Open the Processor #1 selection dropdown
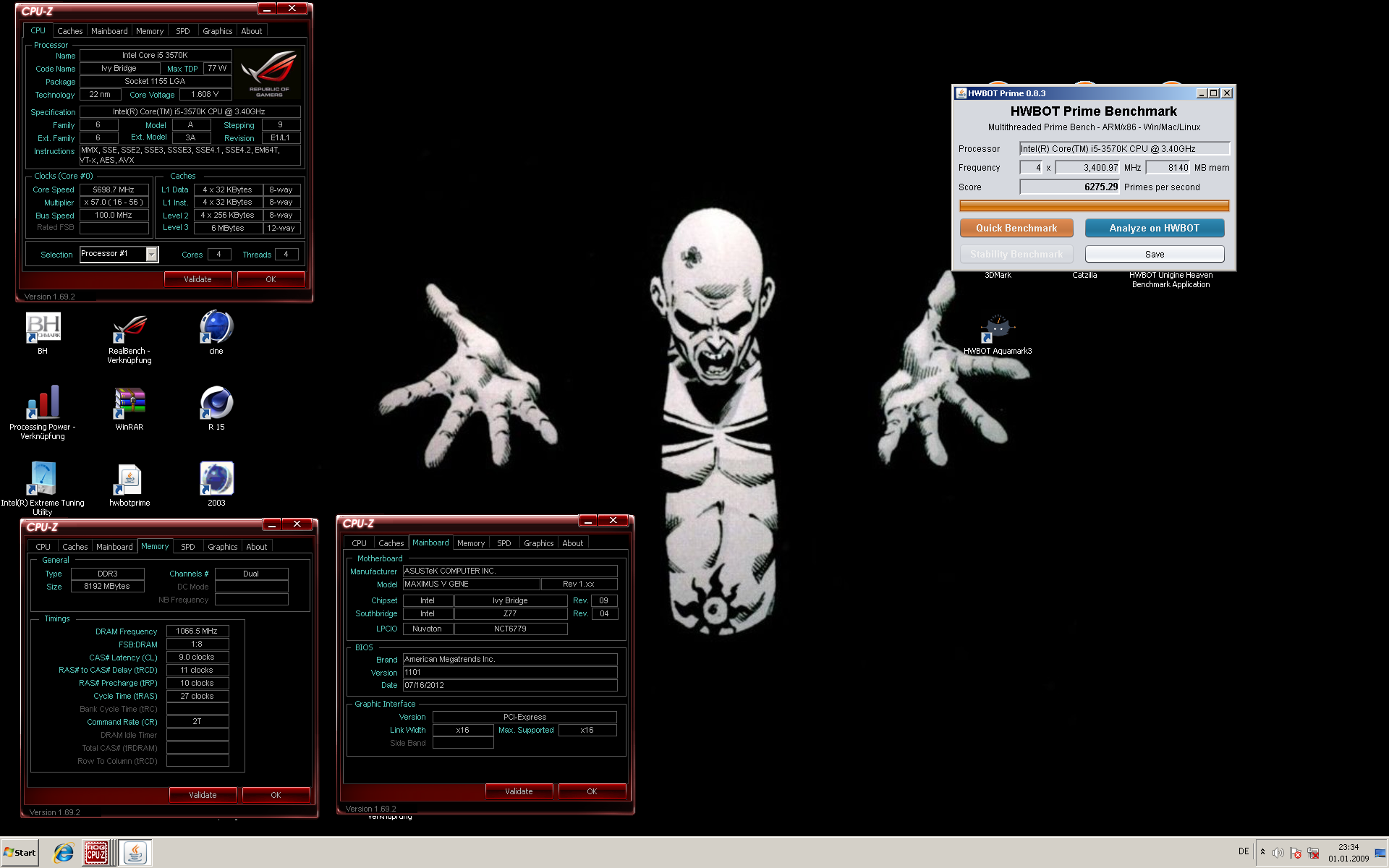The image size is (1389, 868). pyautogui.click(x=151, y=254)
